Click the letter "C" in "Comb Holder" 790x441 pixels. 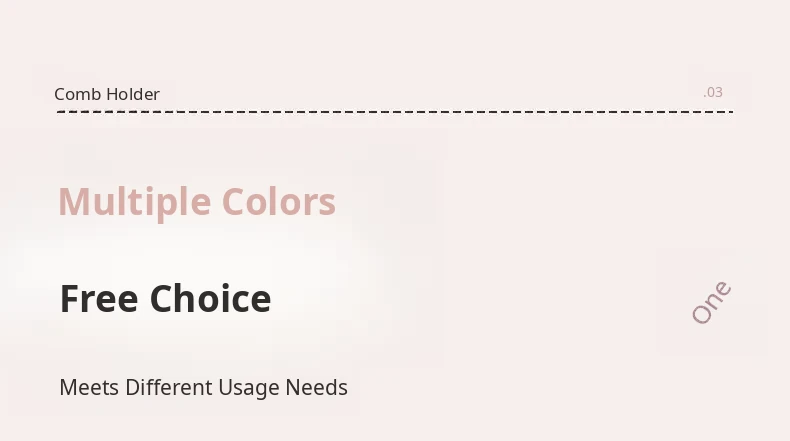tap(60, 95)
